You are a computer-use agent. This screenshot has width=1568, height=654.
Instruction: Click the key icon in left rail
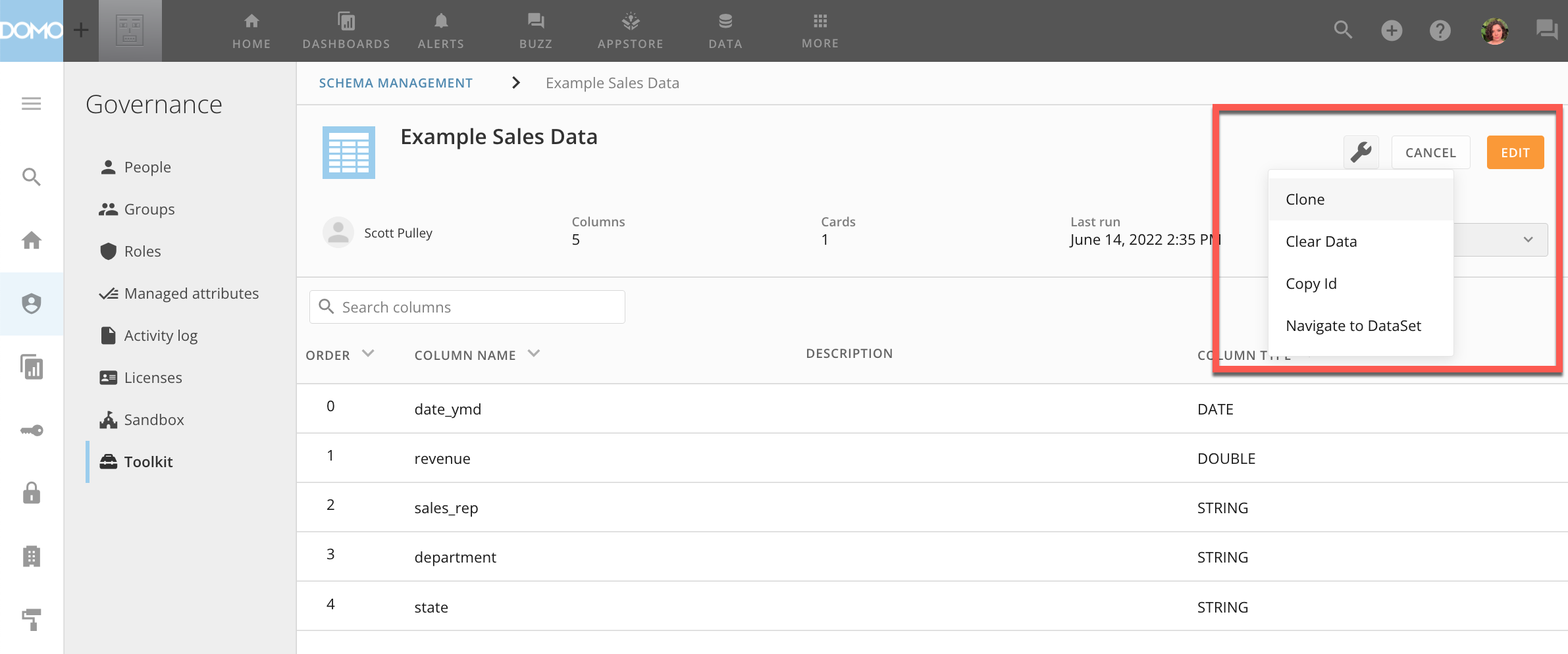[31, 430]
